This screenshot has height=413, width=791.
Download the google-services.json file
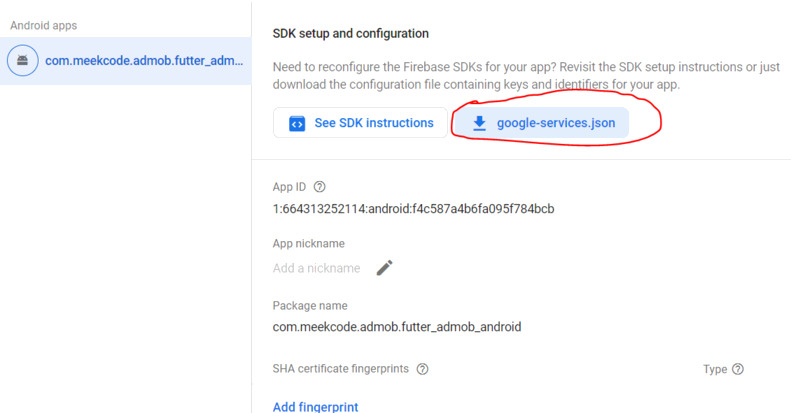click(x=541, y=123)
